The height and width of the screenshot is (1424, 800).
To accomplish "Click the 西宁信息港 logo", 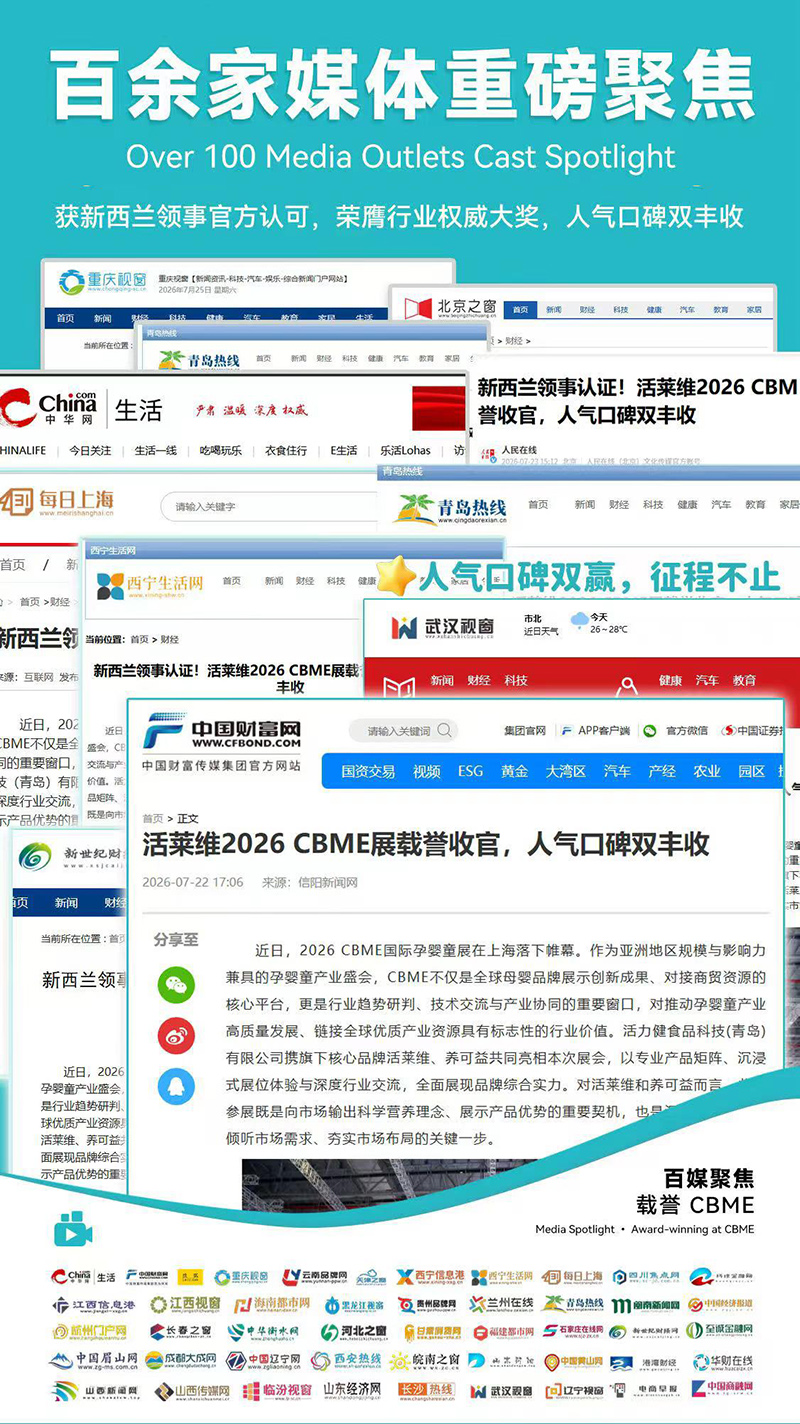I will [430, 1277].
